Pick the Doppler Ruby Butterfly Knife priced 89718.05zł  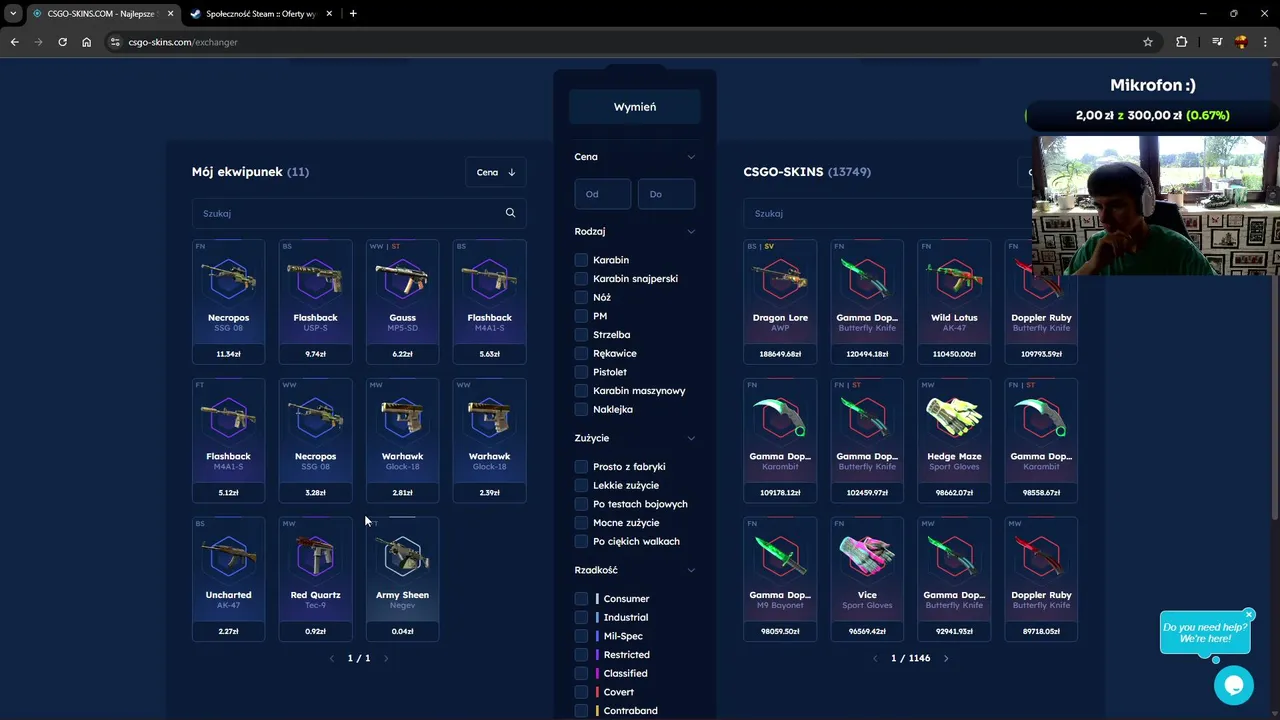coord(1041,579)
